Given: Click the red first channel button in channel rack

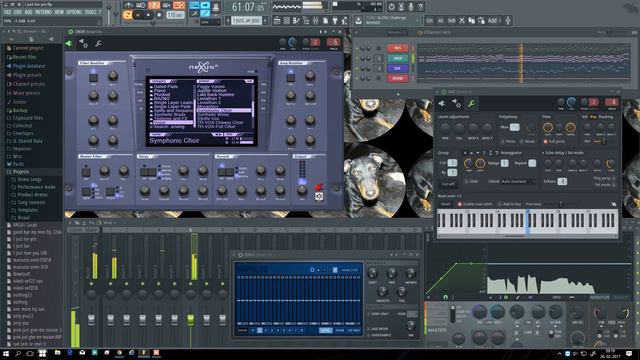Looking at the screenshot, I should 397,49.
